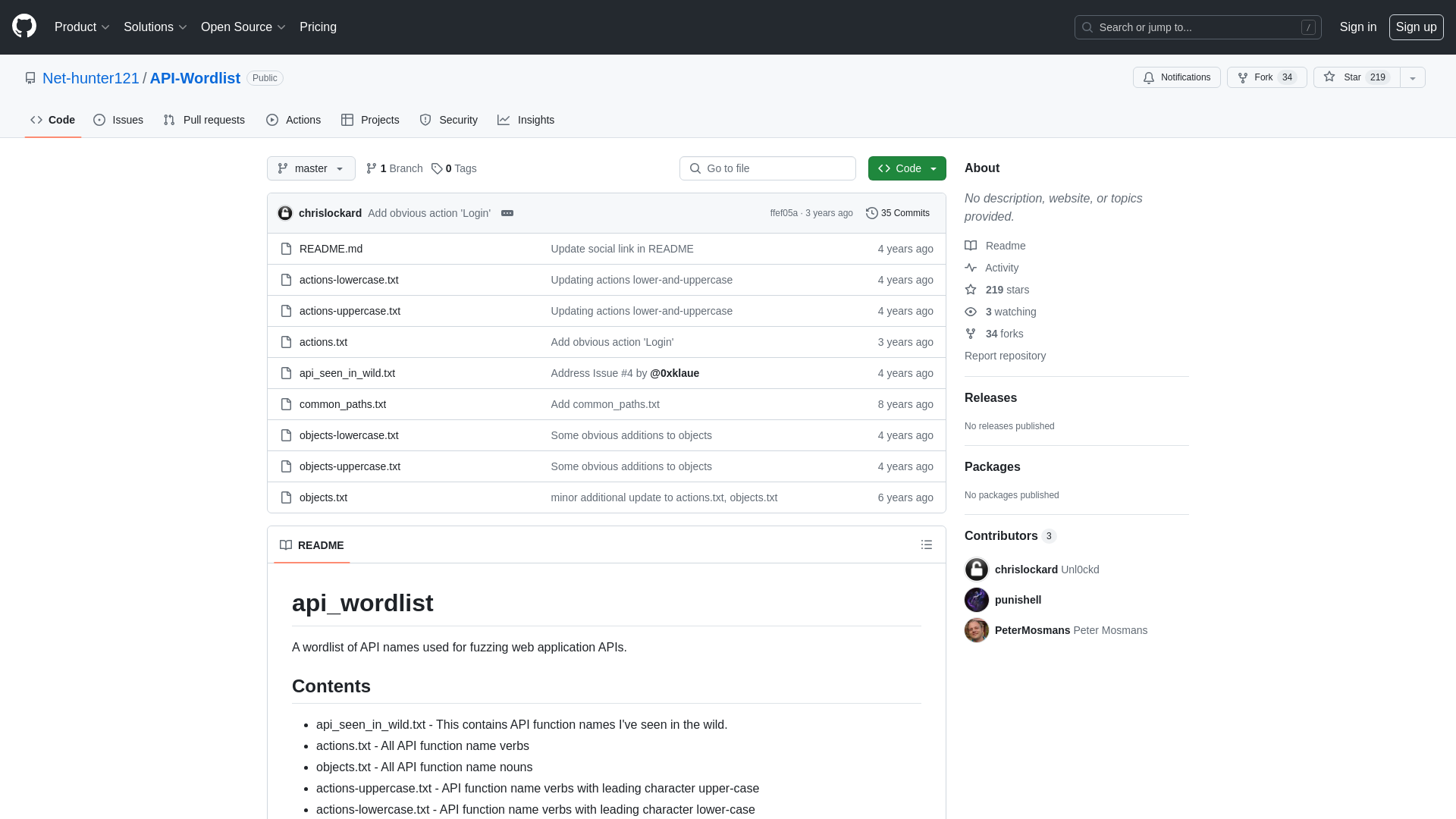View the Projects tab
Image resolution: width=1456 pixels, height=819 pixels.
coord(370,120)
